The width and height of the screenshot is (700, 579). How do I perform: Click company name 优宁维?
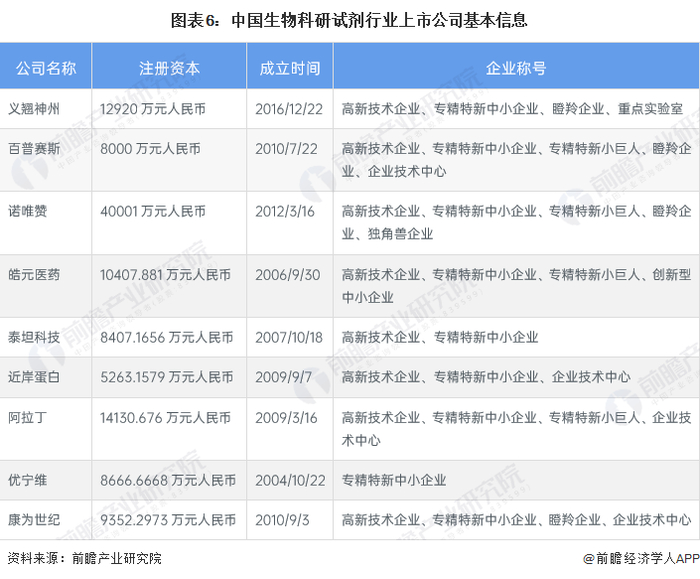[27, 480]
